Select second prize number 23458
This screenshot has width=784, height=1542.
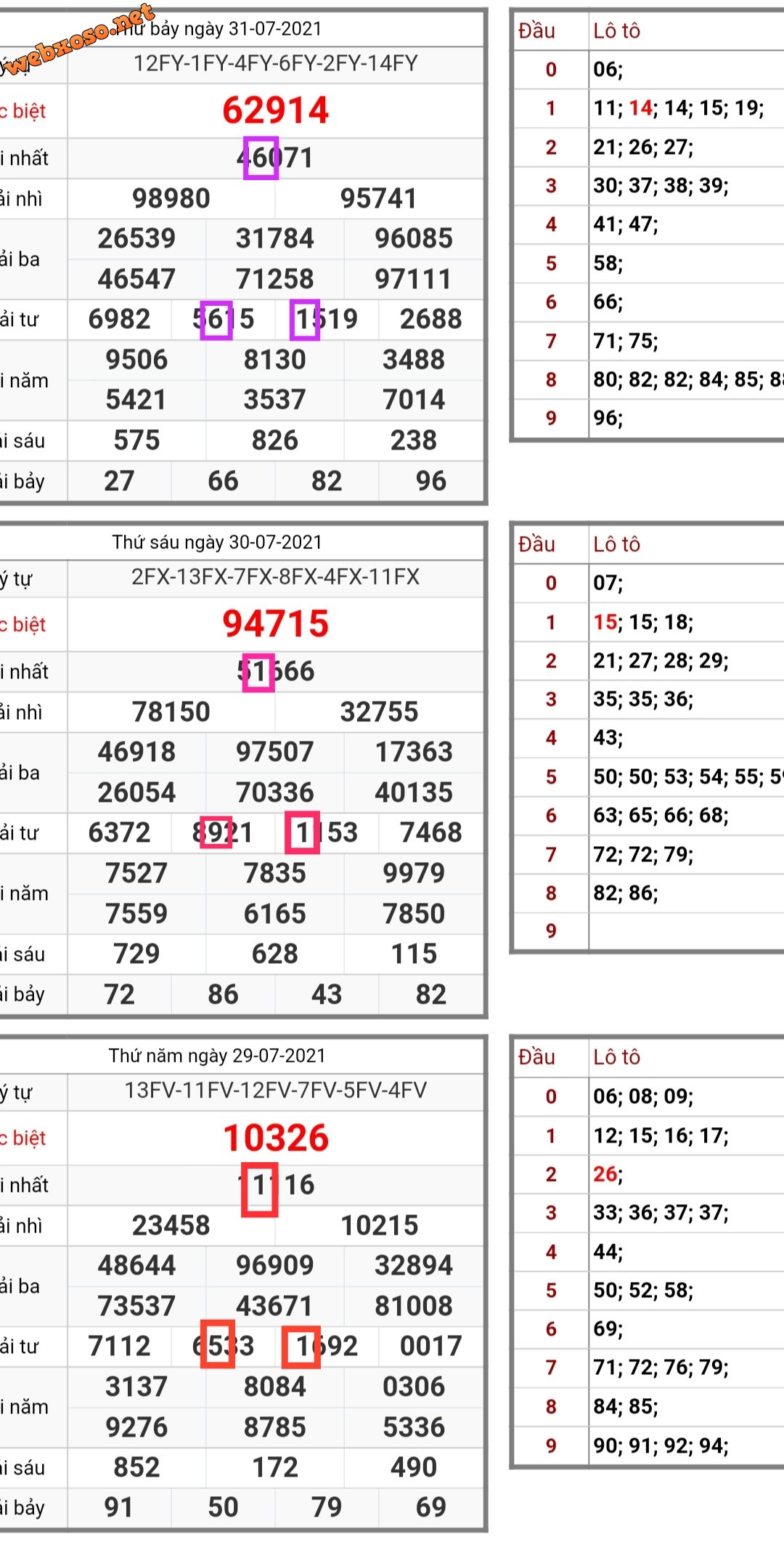click(171, 1225)
